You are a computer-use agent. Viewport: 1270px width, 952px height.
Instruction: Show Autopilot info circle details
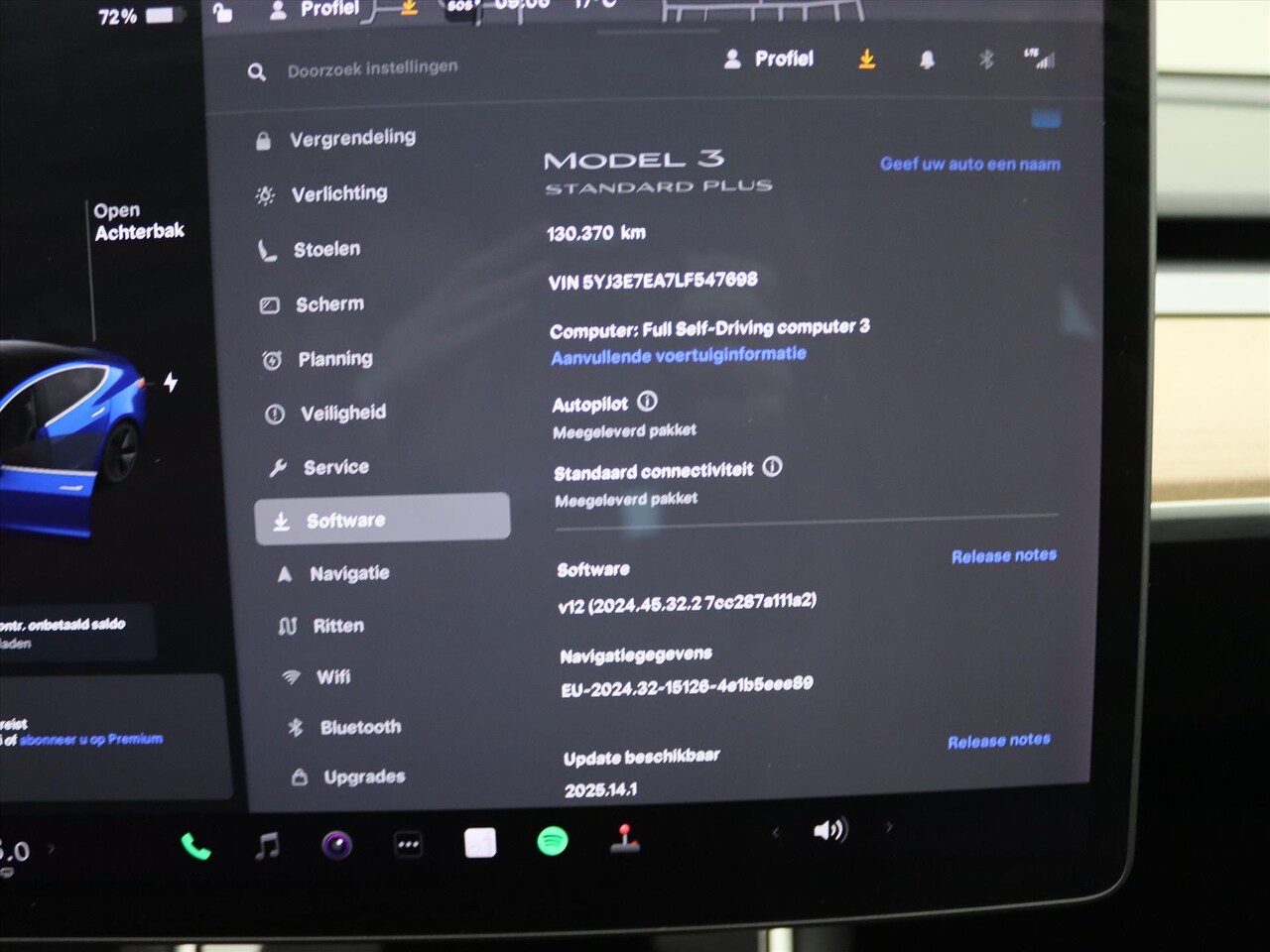(x=647, y=402)
